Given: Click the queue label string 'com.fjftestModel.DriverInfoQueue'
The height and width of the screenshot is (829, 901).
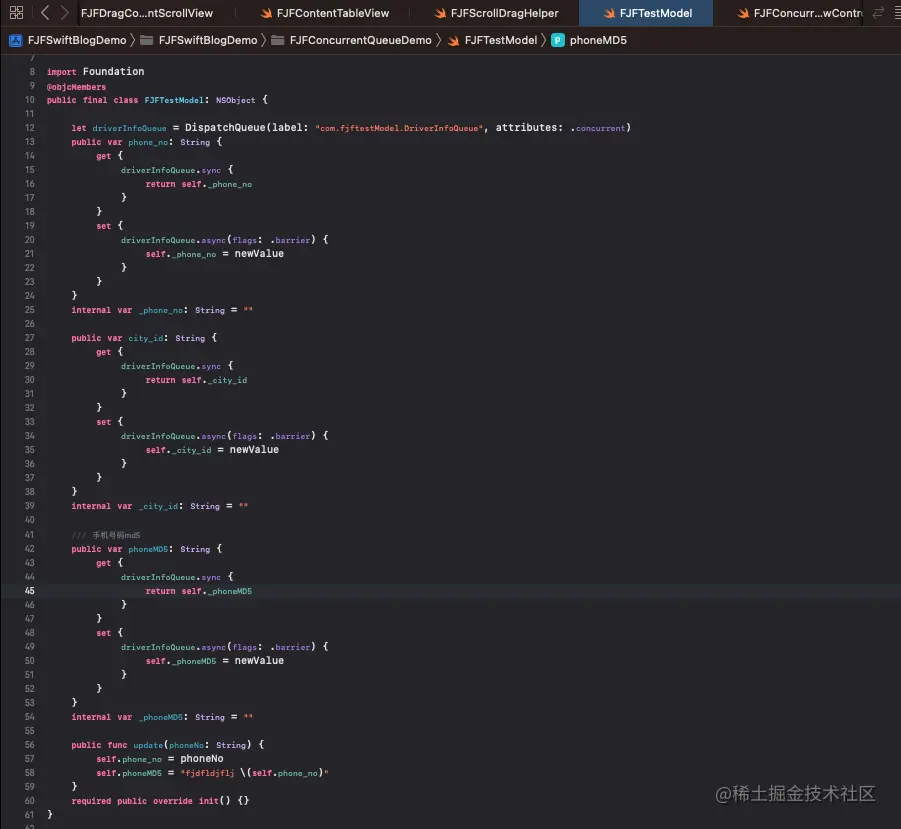Looking at the screenshot, I should point(399,128).
